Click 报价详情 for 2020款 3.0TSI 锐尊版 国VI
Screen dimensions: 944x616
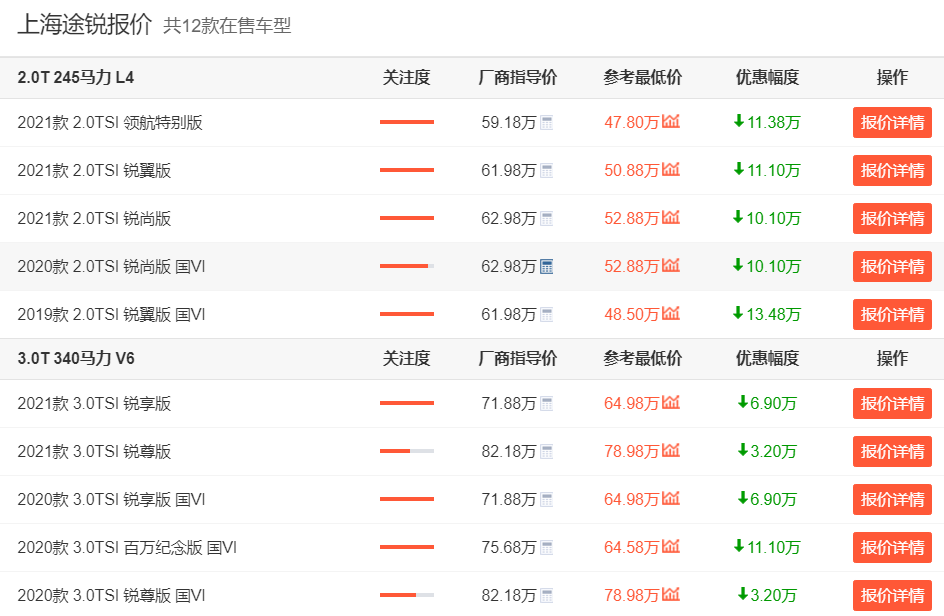click(x=892, y=596)
